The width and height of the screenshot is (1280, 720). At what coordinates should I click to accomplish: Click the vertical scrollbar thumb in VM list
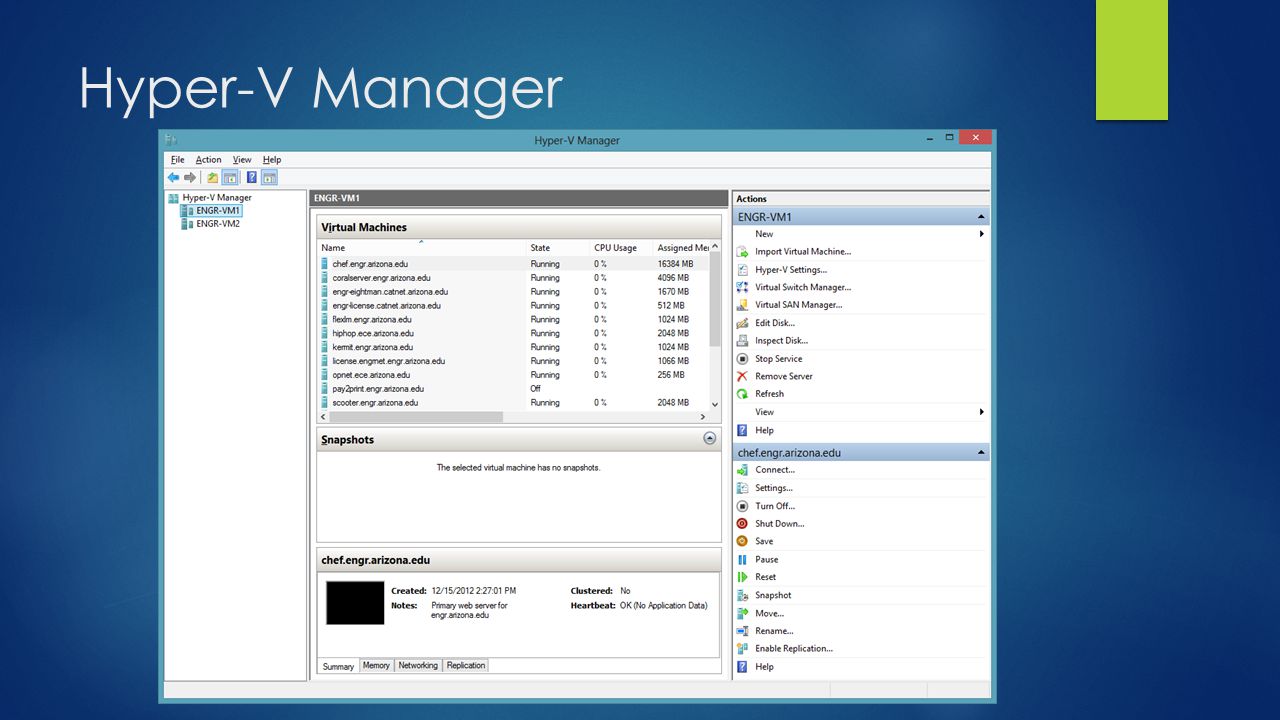715,300
